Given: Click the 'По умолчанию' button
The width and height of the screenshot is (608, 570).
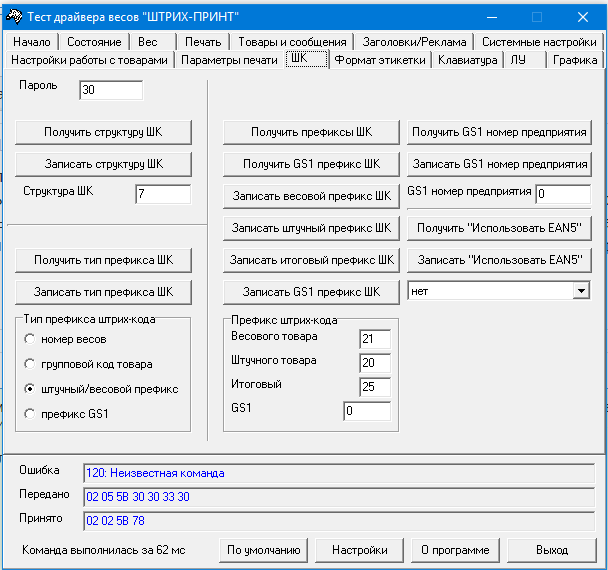Looking at the screenshot, I should coord(263,550).
